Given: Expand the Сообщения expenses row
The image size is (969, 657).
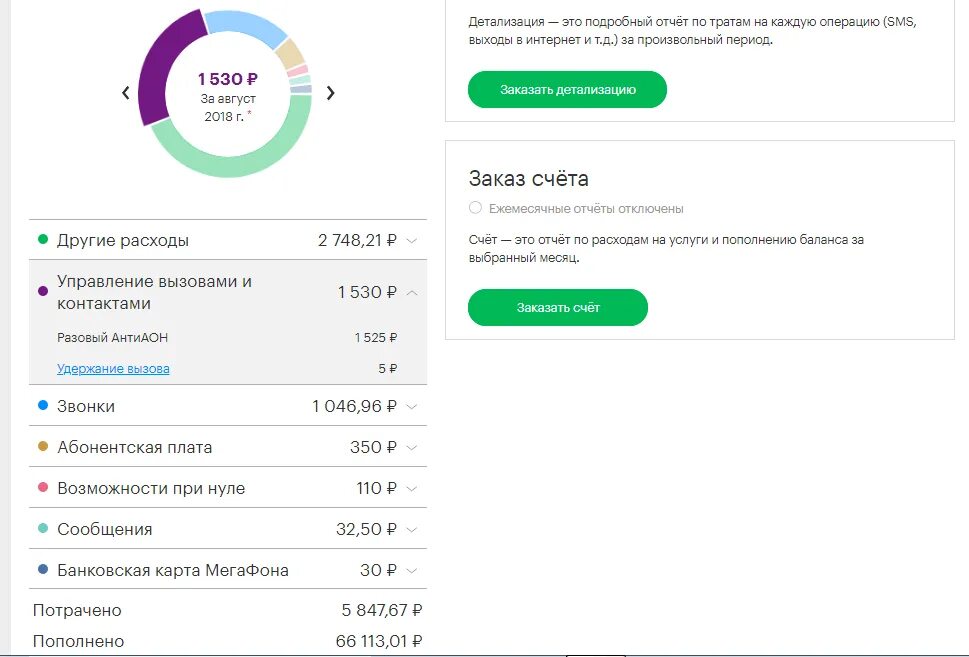Looking at the screenshot, I should click(412, 529).
